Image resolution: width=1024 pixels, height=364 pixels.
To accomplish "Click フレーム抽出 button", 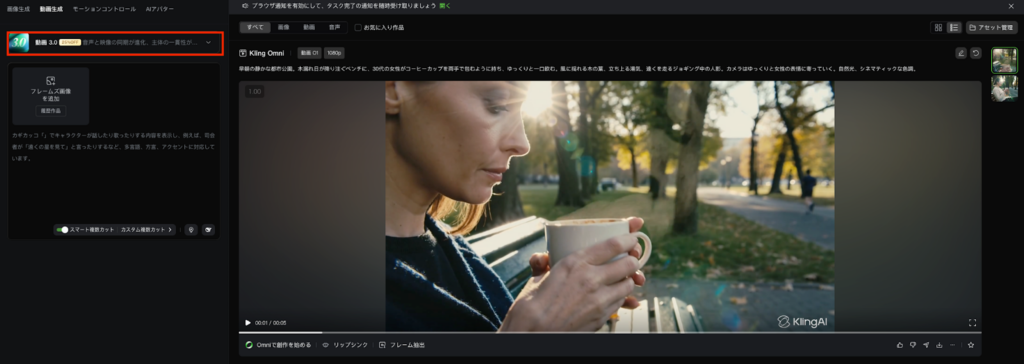I will [x=402, y=344].
